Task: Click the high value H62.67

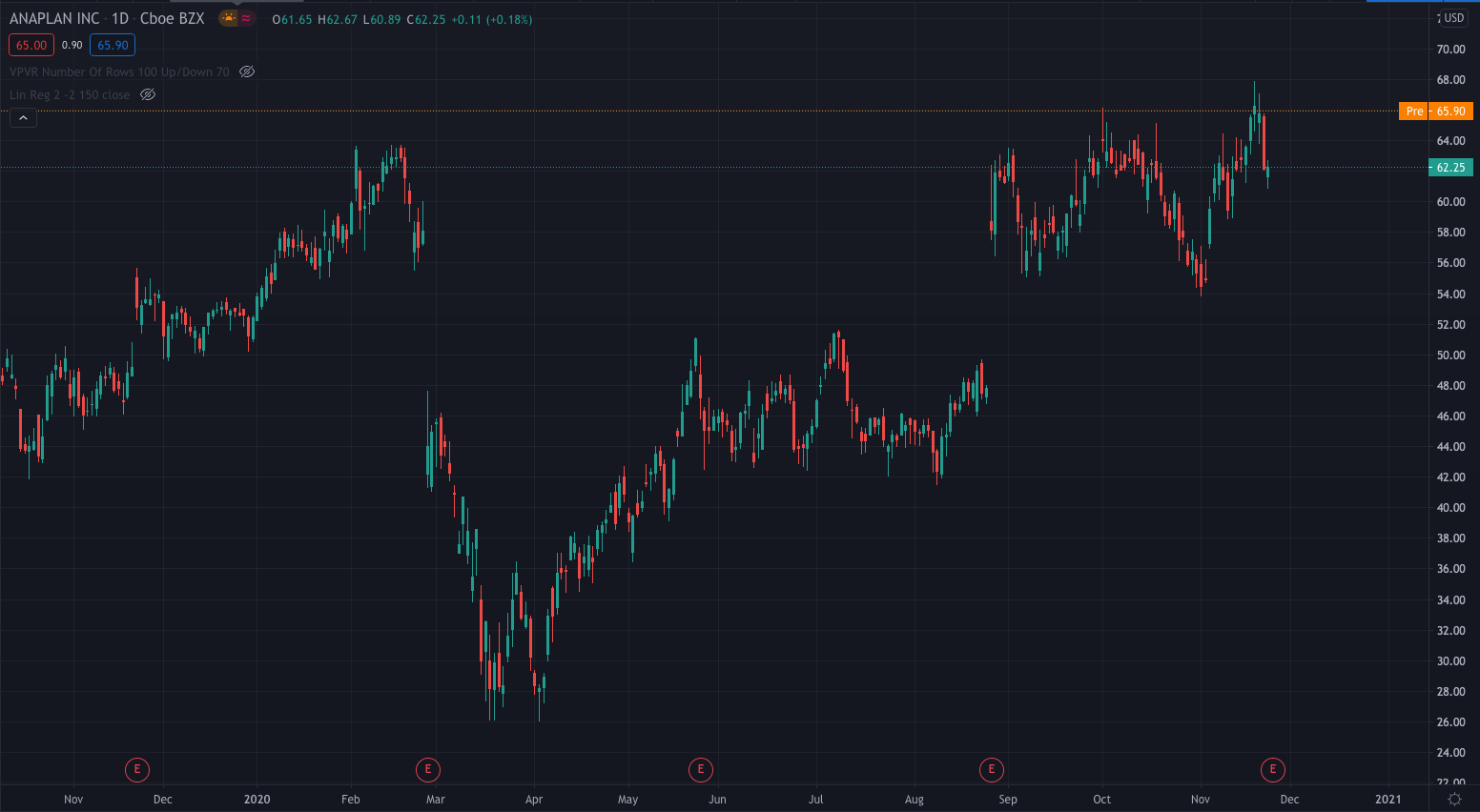Action: 338,19
